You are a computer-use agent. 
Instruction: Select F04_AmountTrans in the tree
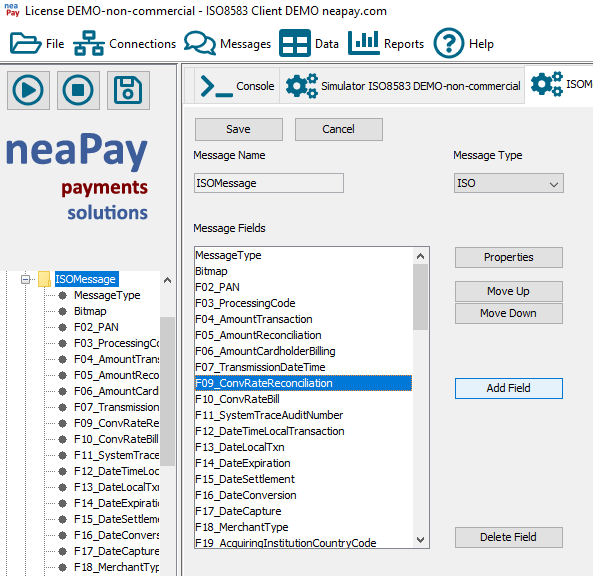(x=116, y=359)
